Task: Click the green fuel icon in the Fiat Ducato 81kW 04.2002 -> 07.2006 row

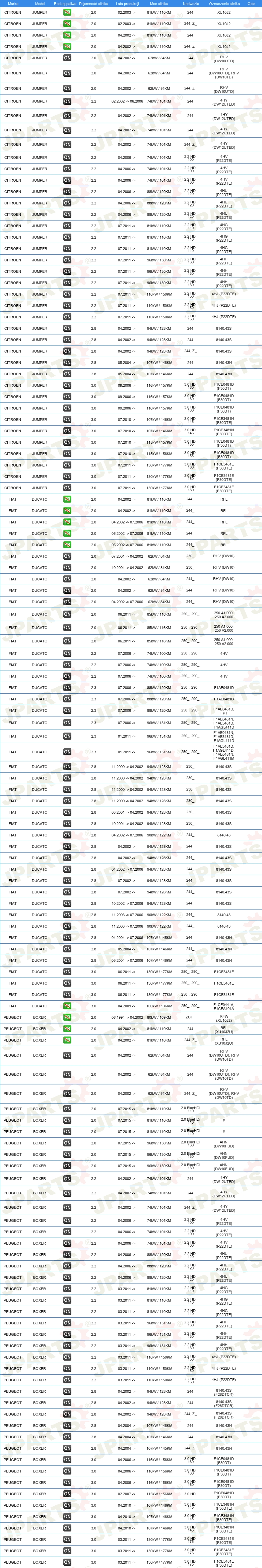Action: tap(67, 522)
